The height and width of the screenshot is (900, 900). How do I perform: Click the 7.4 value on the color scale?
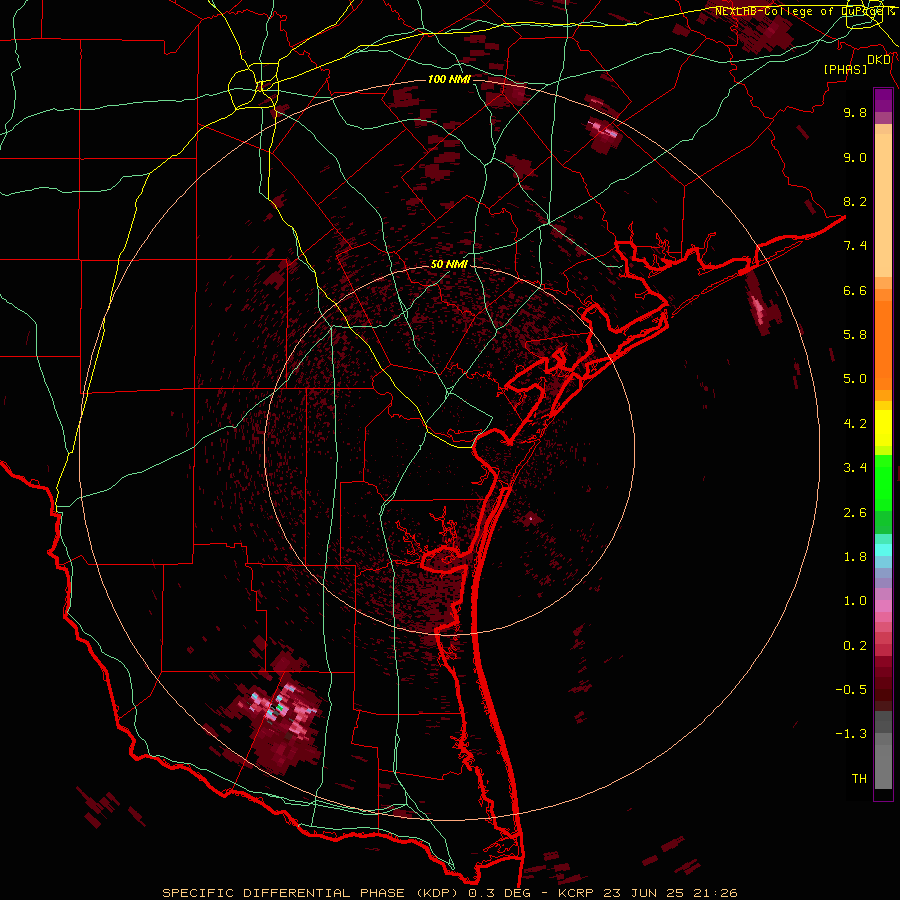855,246
